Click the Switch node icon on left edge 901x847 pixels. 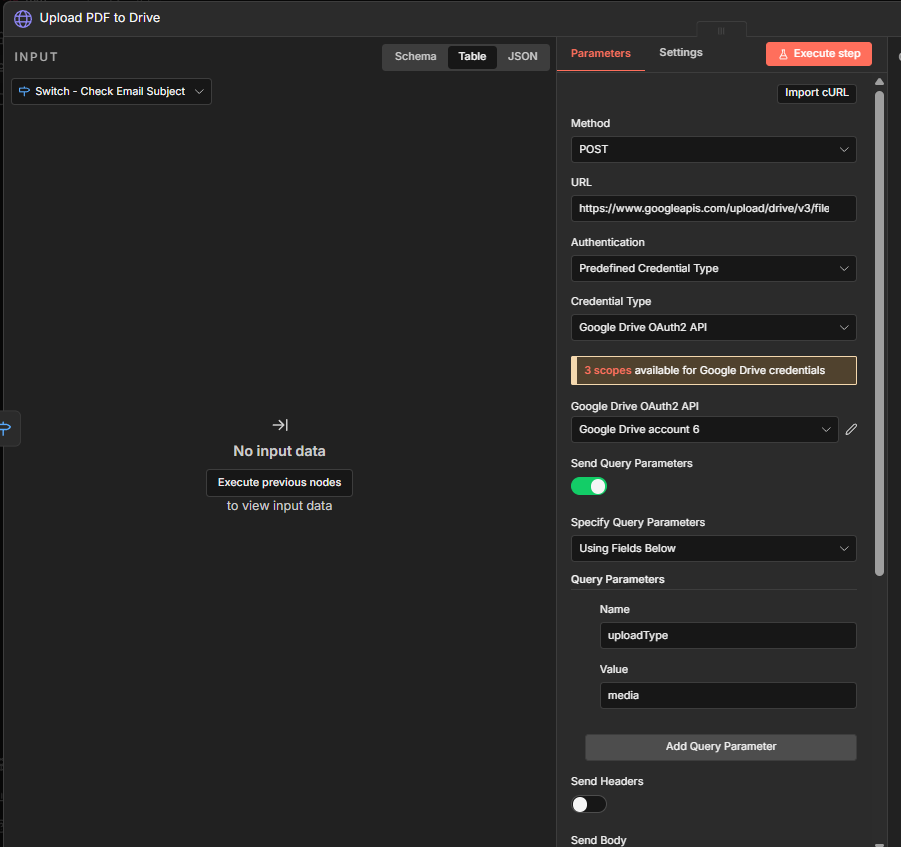click(6, 428)
